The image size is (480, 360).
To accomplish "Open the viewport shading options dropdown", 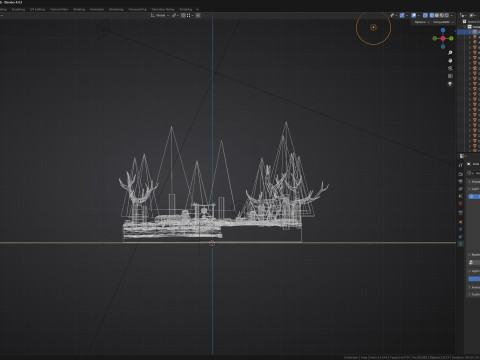I will [x=452, y=15].
